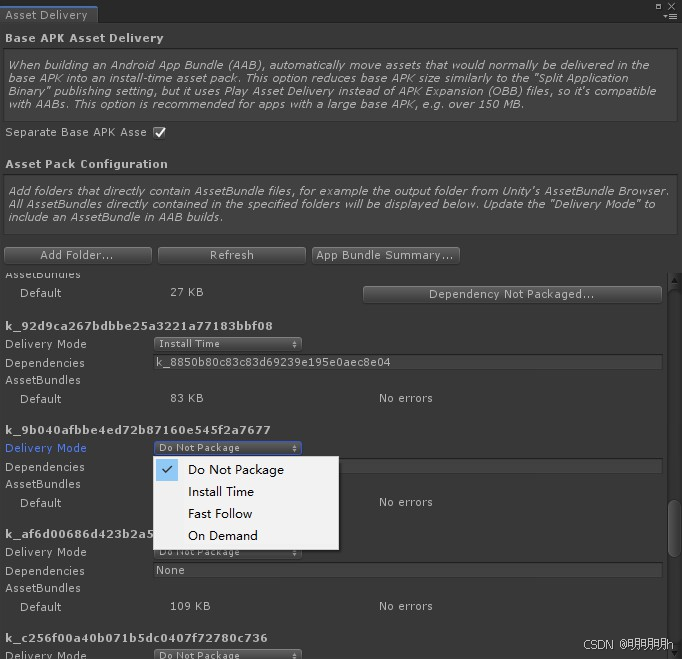Click the Add Folder button

point(77,255)
